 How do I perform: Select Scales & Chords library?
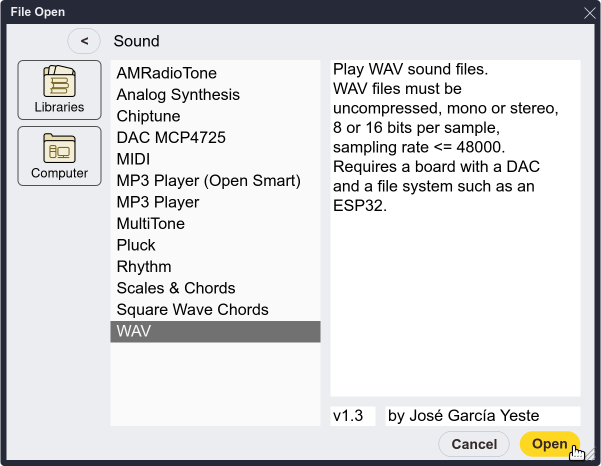pyautogui.click(x=176, y=288)
